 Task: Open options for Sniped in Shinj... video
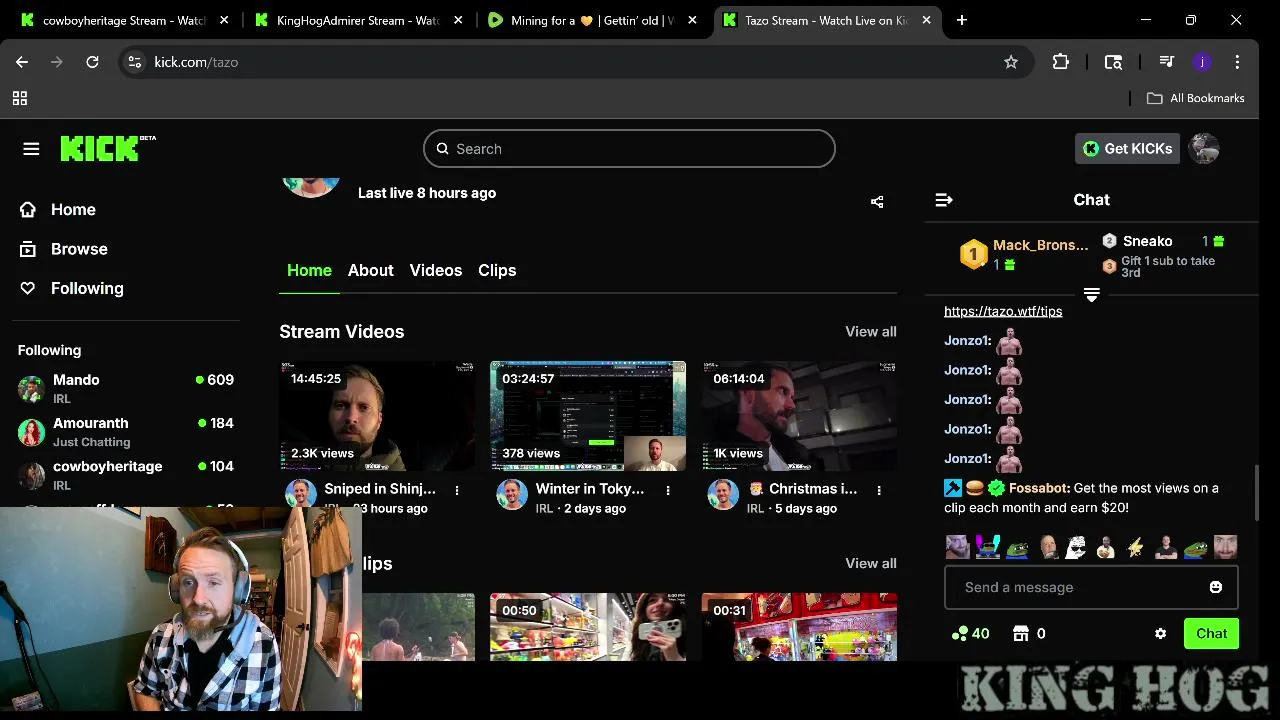457,490
